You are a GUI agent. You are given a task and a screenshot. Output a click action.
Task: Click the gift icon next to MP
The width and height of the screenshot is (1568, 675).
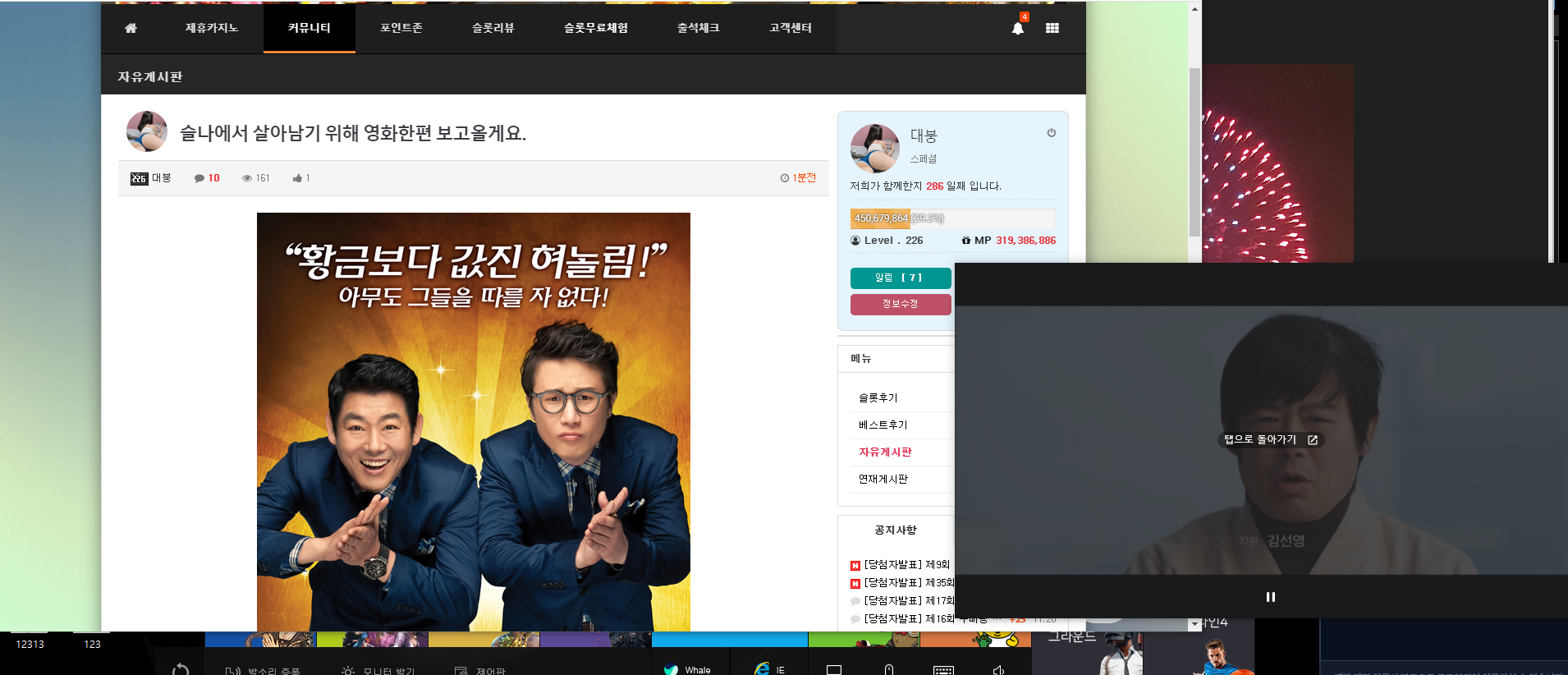(x=966, y=241)
